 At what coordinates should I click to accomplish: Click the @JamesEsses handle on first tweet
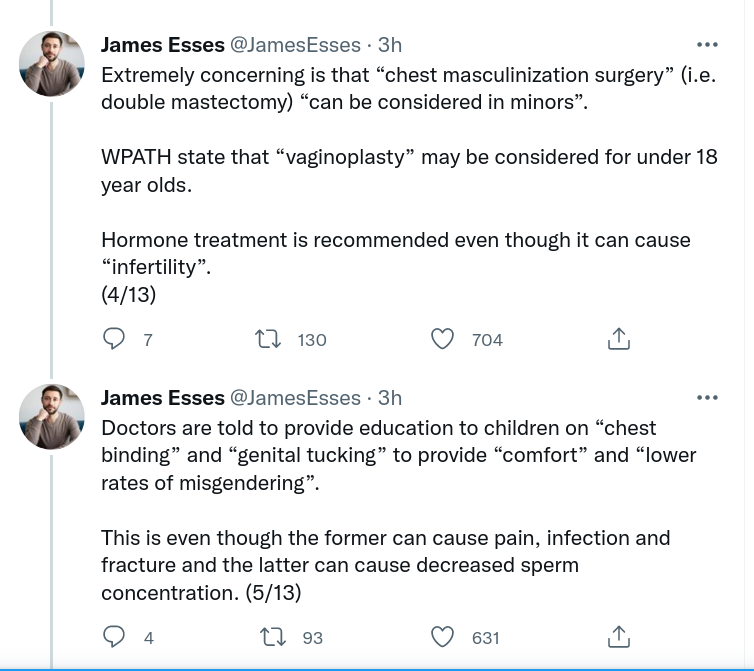coord(295,45)
